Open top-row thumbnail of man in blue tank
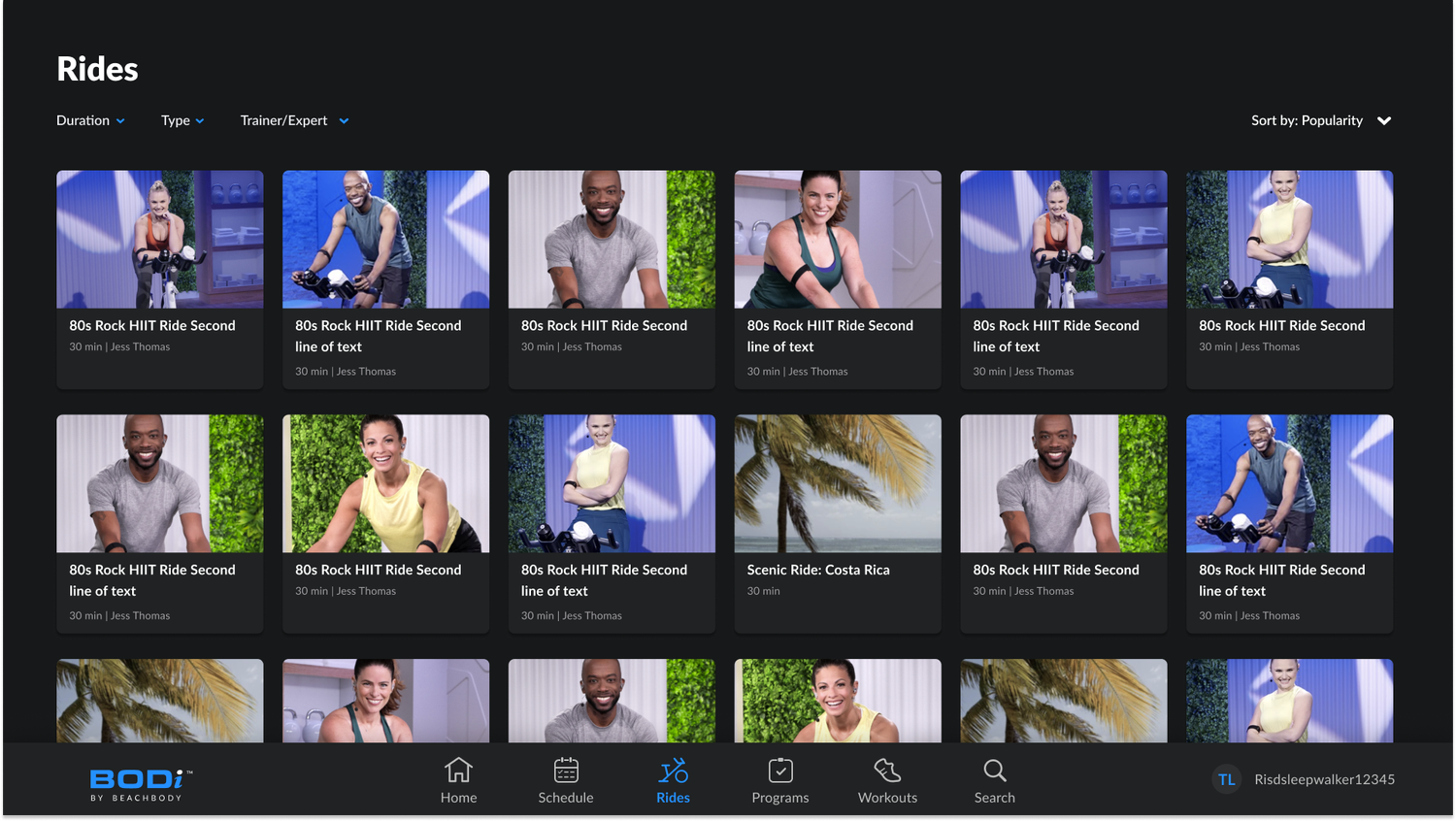This screenshot has height=821, width=1456. pyautogui.click(x=386, y=240)
